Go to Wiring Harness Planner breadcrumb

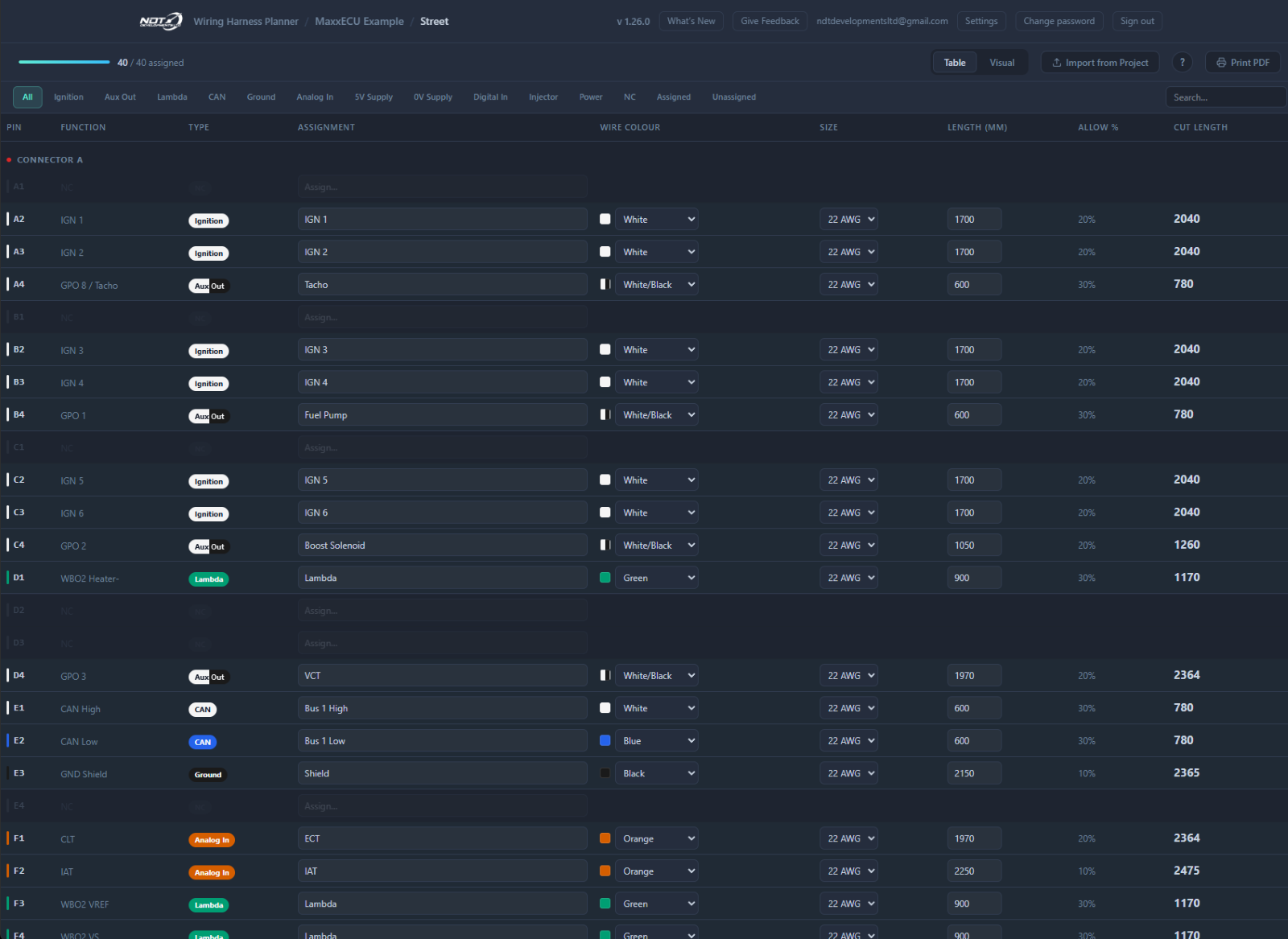(246, 21)
